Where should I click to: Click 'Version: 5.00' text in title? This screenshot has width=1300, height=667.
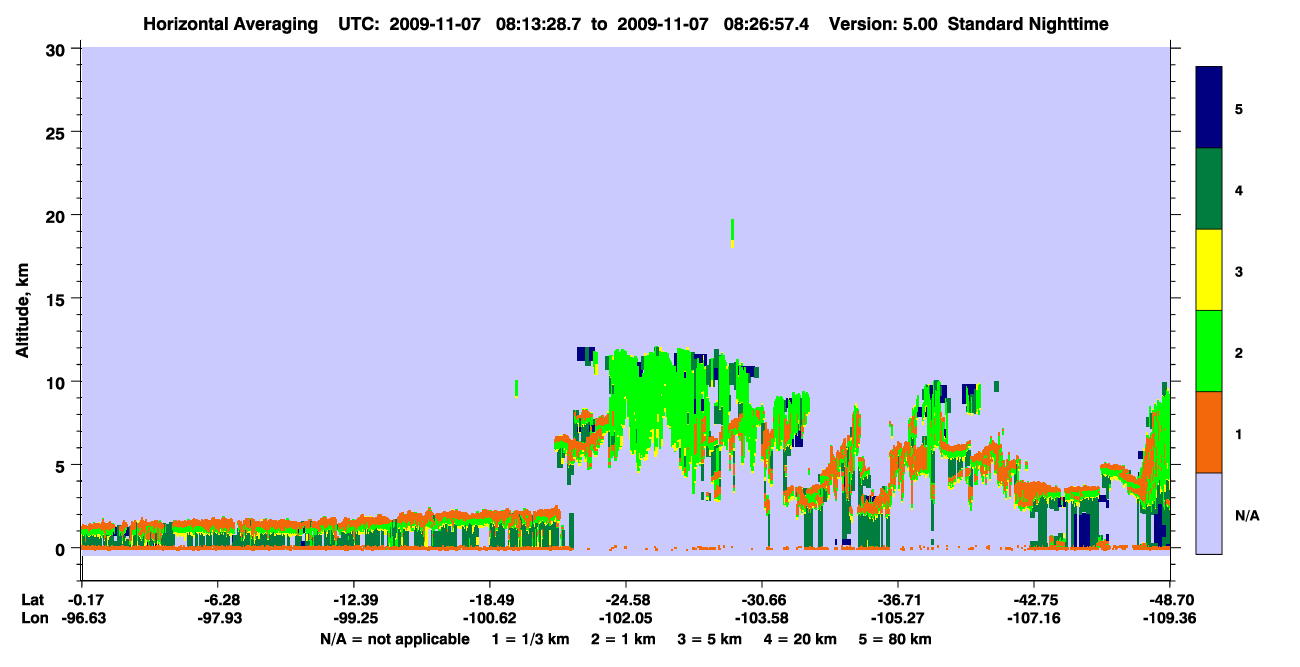881,23
